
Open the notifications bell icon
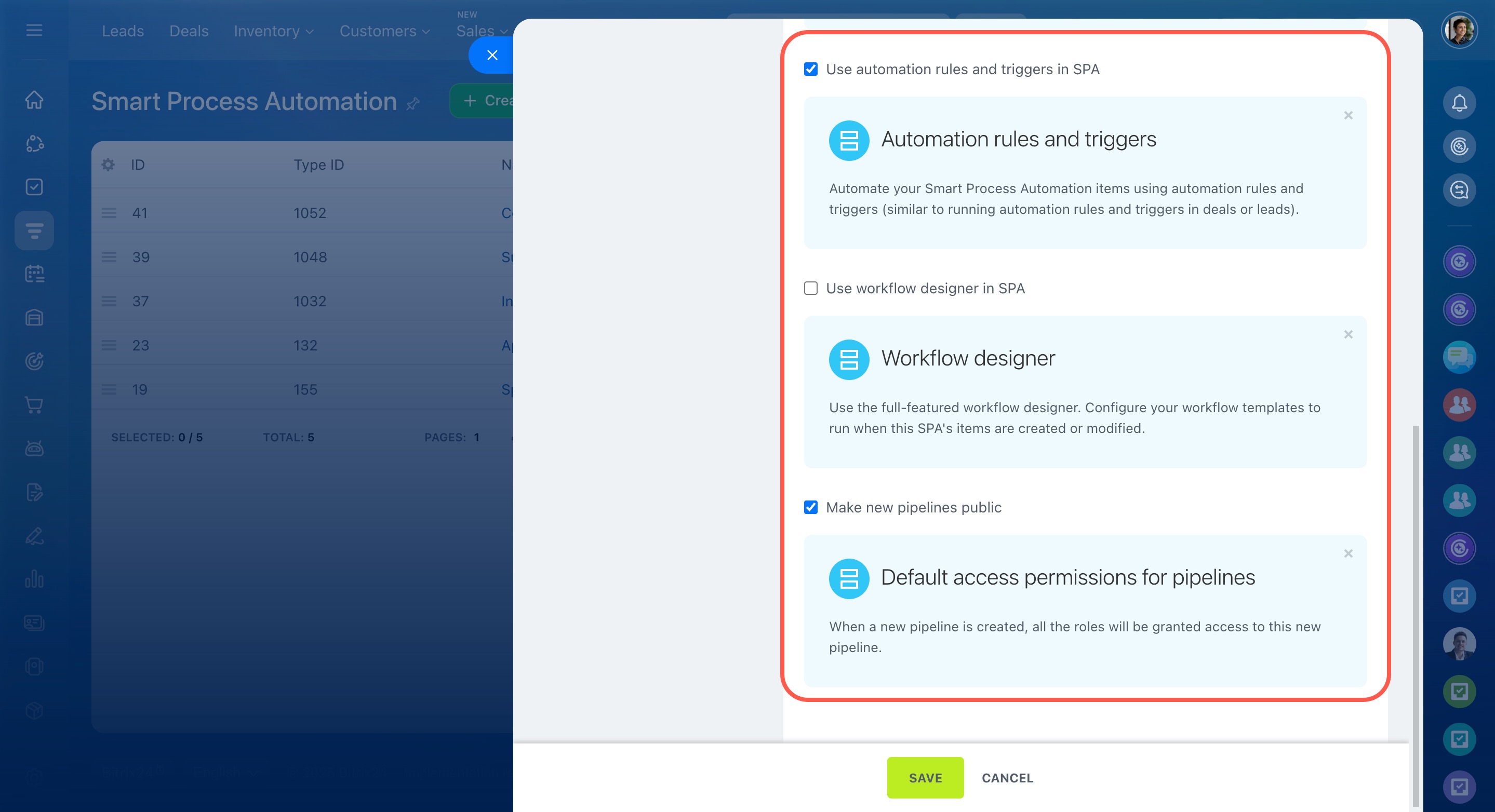1459,103
